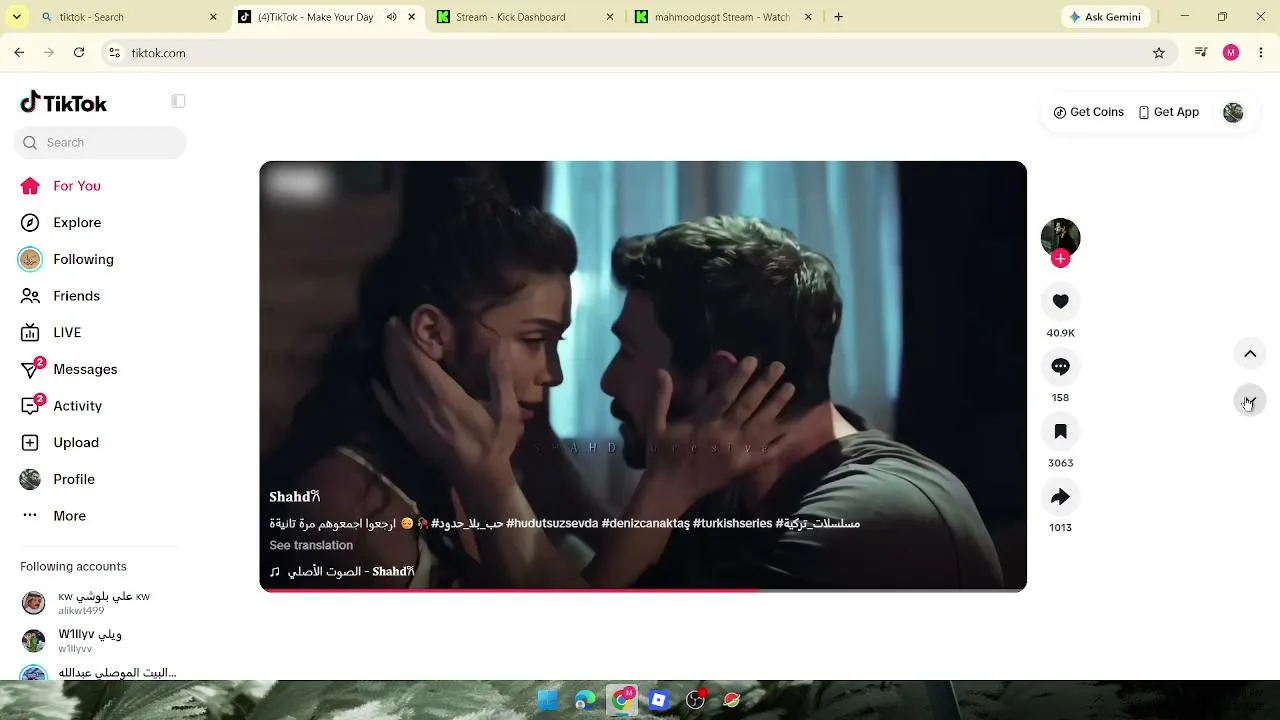Go forward in the browser

(48, 53)
